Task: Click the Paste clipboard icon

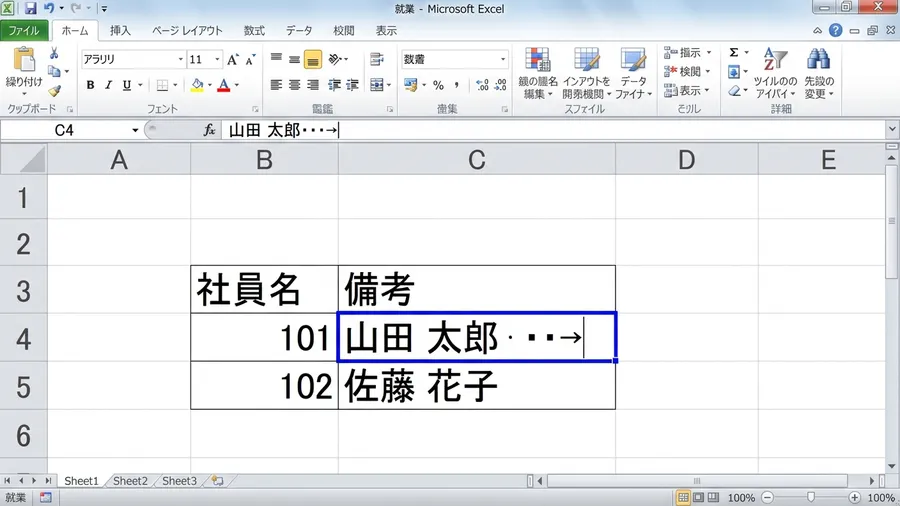Action: pyautogui.click(x=24, y=60)
